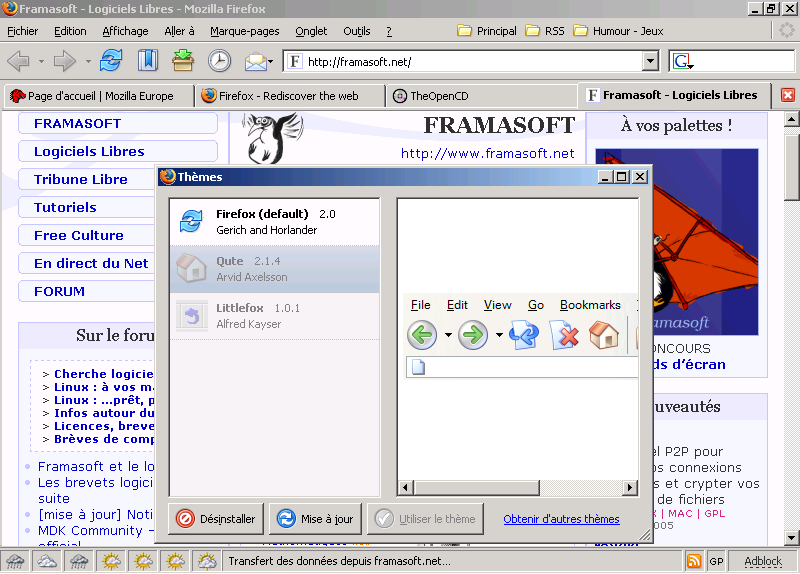Image resolution: width=800 pixels, height=574 pixels.
Task: Click the GP status bar icon
Action: click(x=716, y=561)
